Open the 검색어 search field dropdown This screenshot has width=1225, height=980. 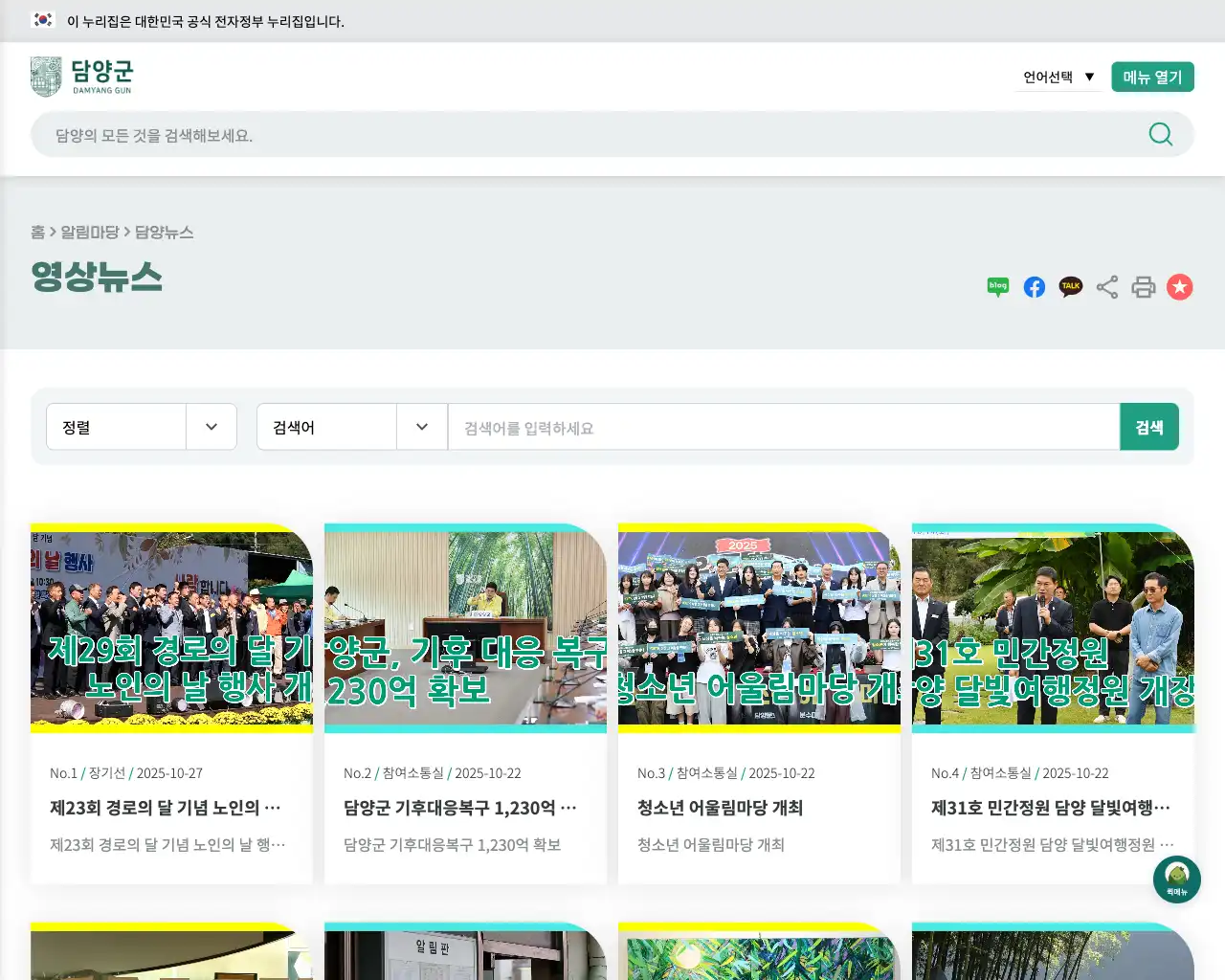point(351,427)
